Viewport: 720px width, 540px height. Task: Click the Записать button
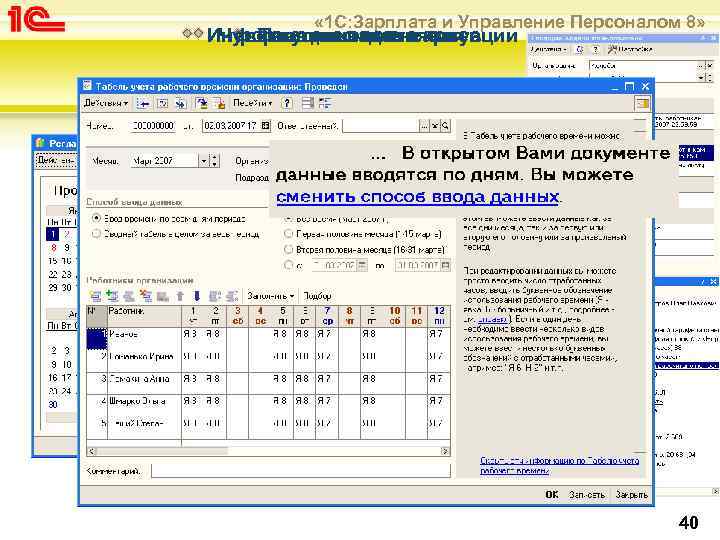pyautogui.click(x=587, y=495)
